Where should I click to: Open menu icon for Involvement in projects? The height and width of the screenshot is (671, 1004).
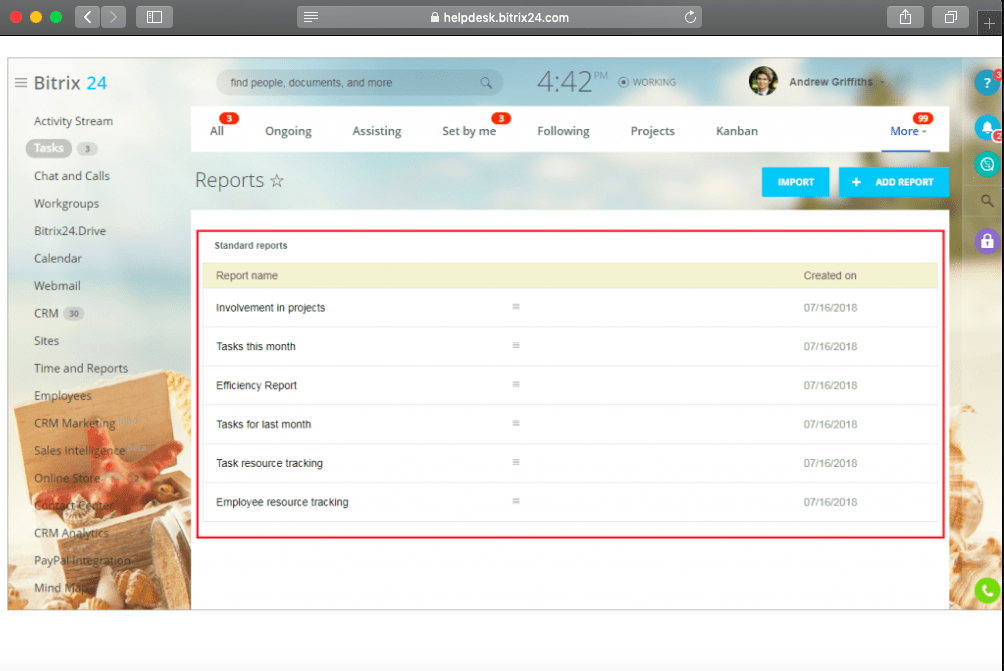pos(515,307)
